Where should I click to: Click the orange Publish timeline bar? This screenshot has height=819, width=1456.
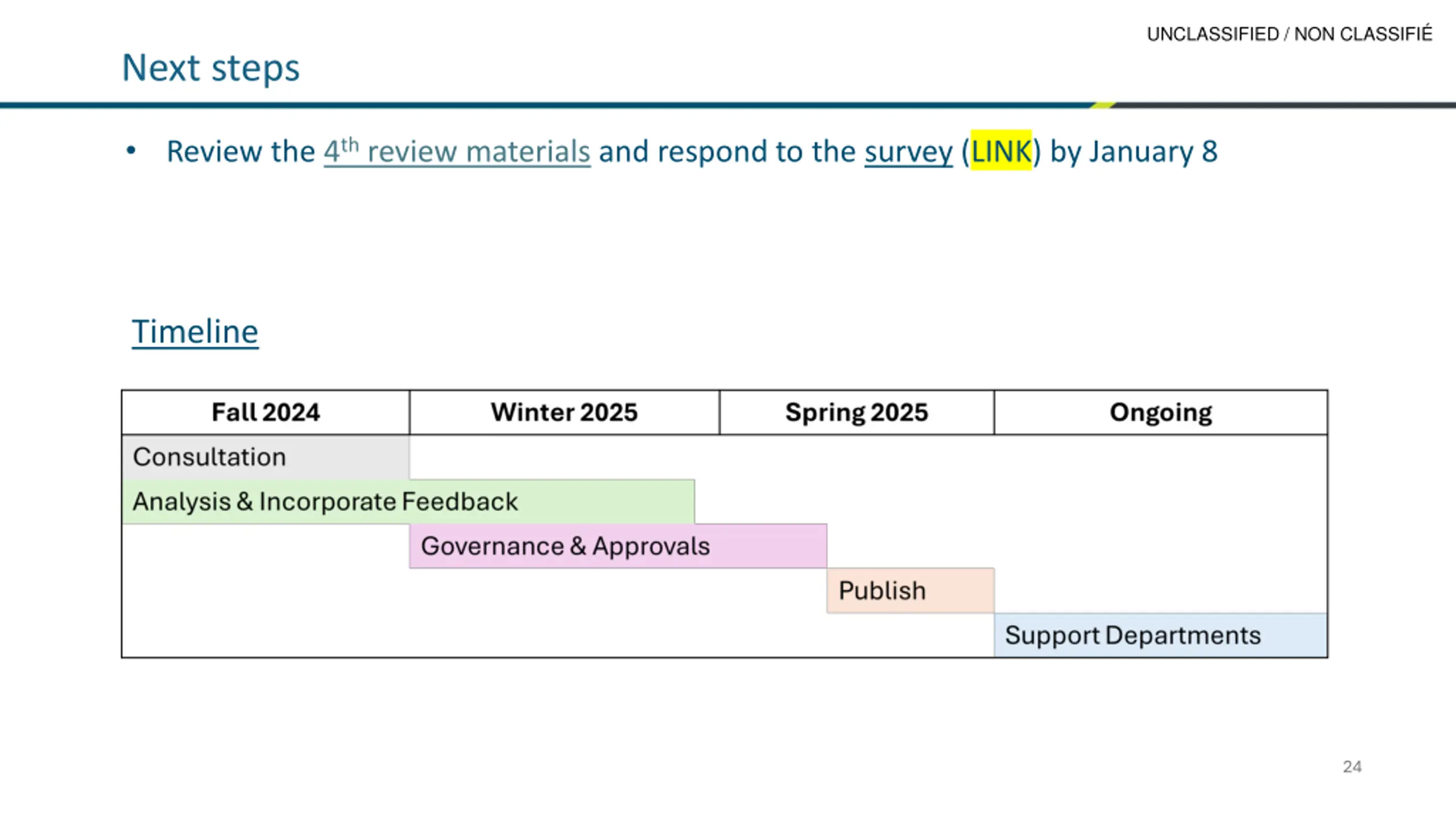(911, 590)
